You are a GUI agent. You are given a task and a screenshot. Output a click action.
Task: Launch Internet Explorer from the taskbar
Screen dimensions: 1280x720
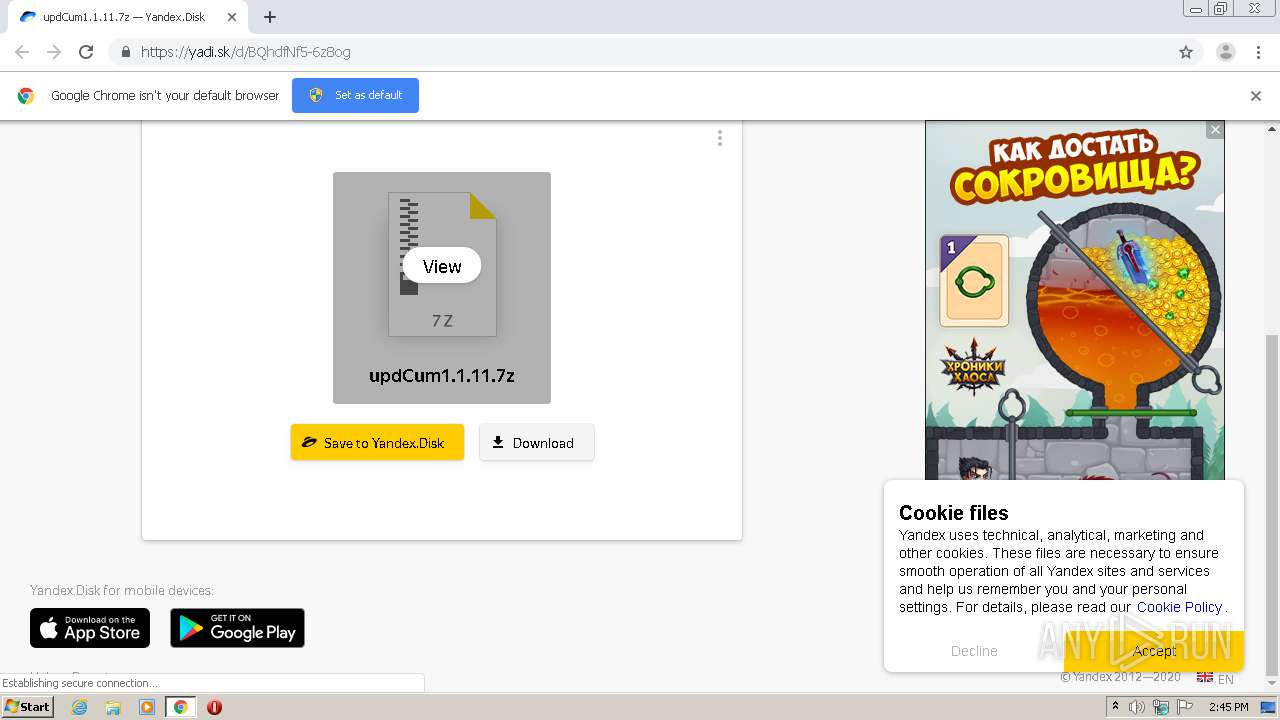[x=80, y=707]
